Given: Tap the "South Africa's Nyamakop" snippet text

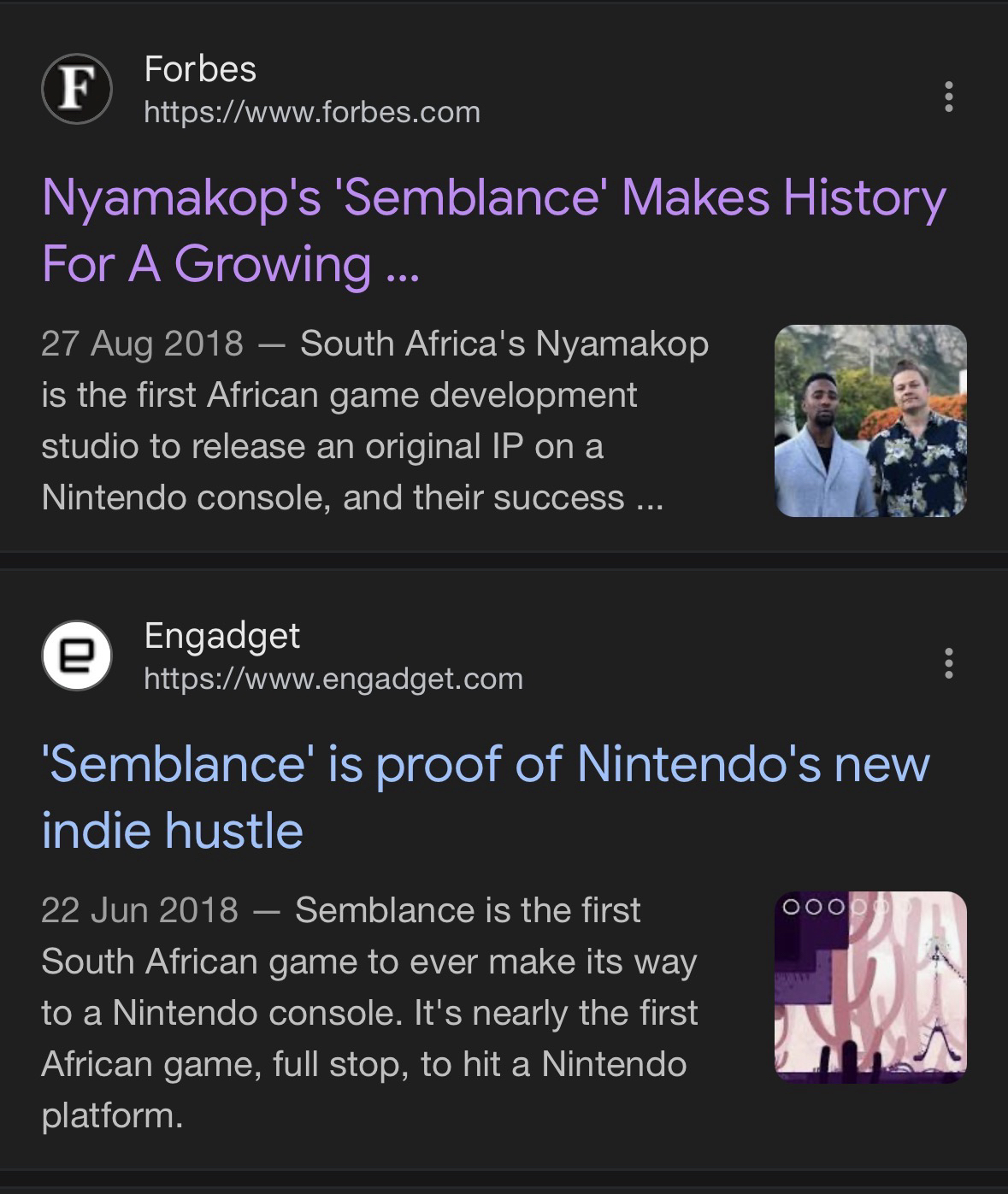Looking at the screenshot, I should click(504, 344).
